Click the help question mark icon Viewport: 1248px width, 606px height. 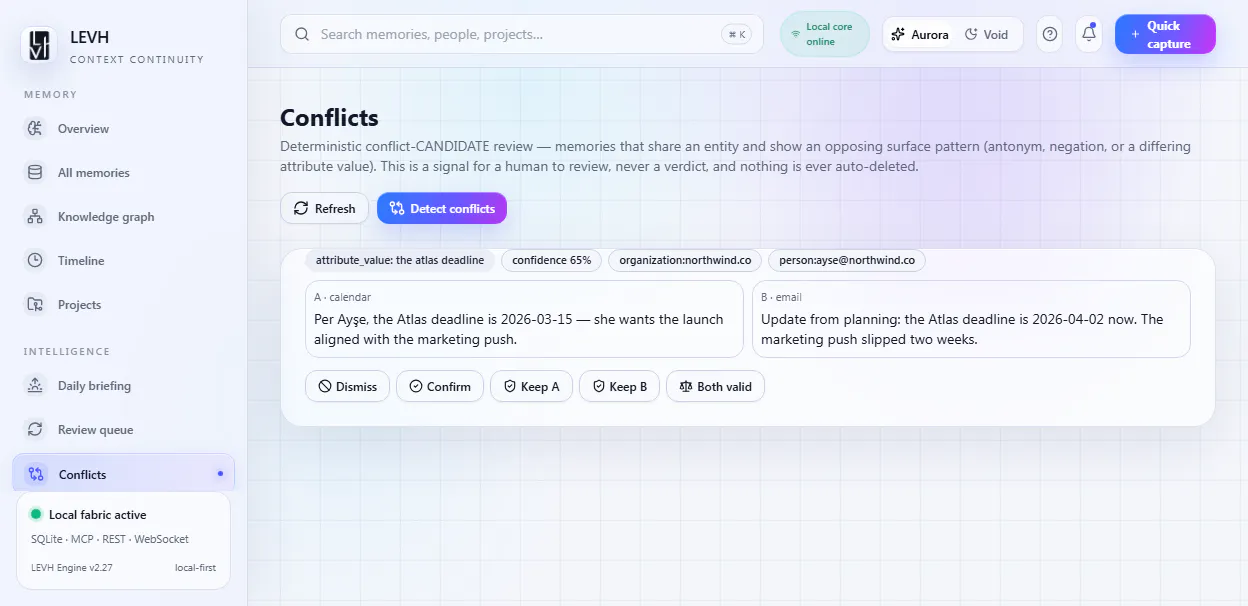1049,34
